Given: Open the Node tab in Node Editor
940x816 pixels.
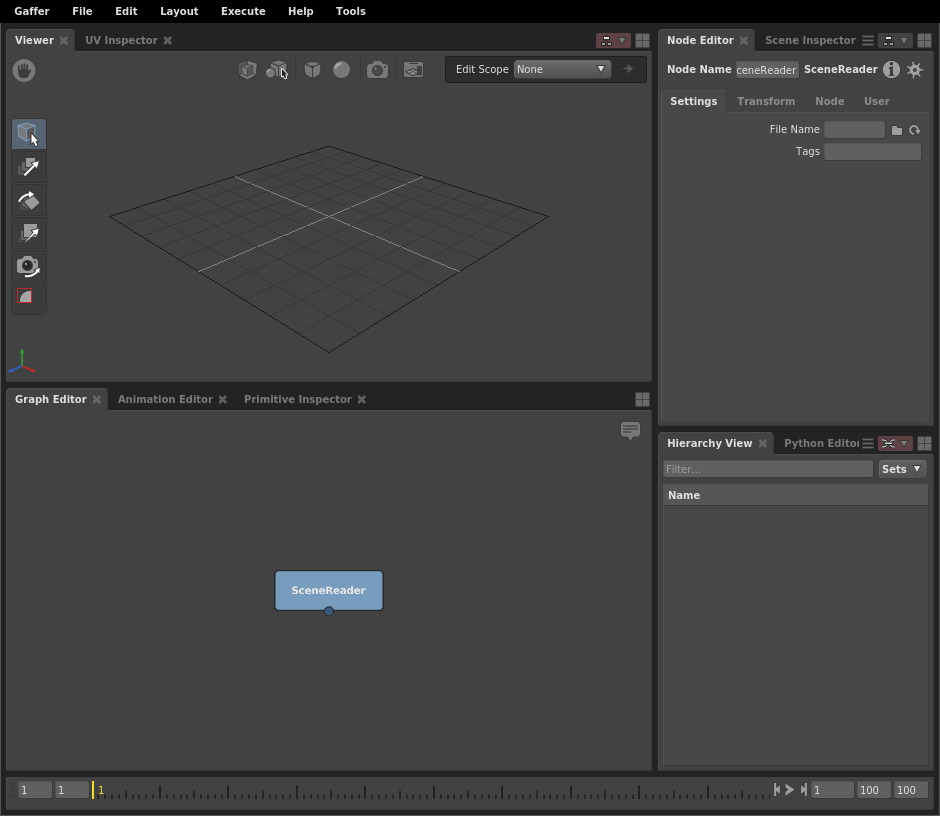Looking at the screenshot, I should point(830,101).
